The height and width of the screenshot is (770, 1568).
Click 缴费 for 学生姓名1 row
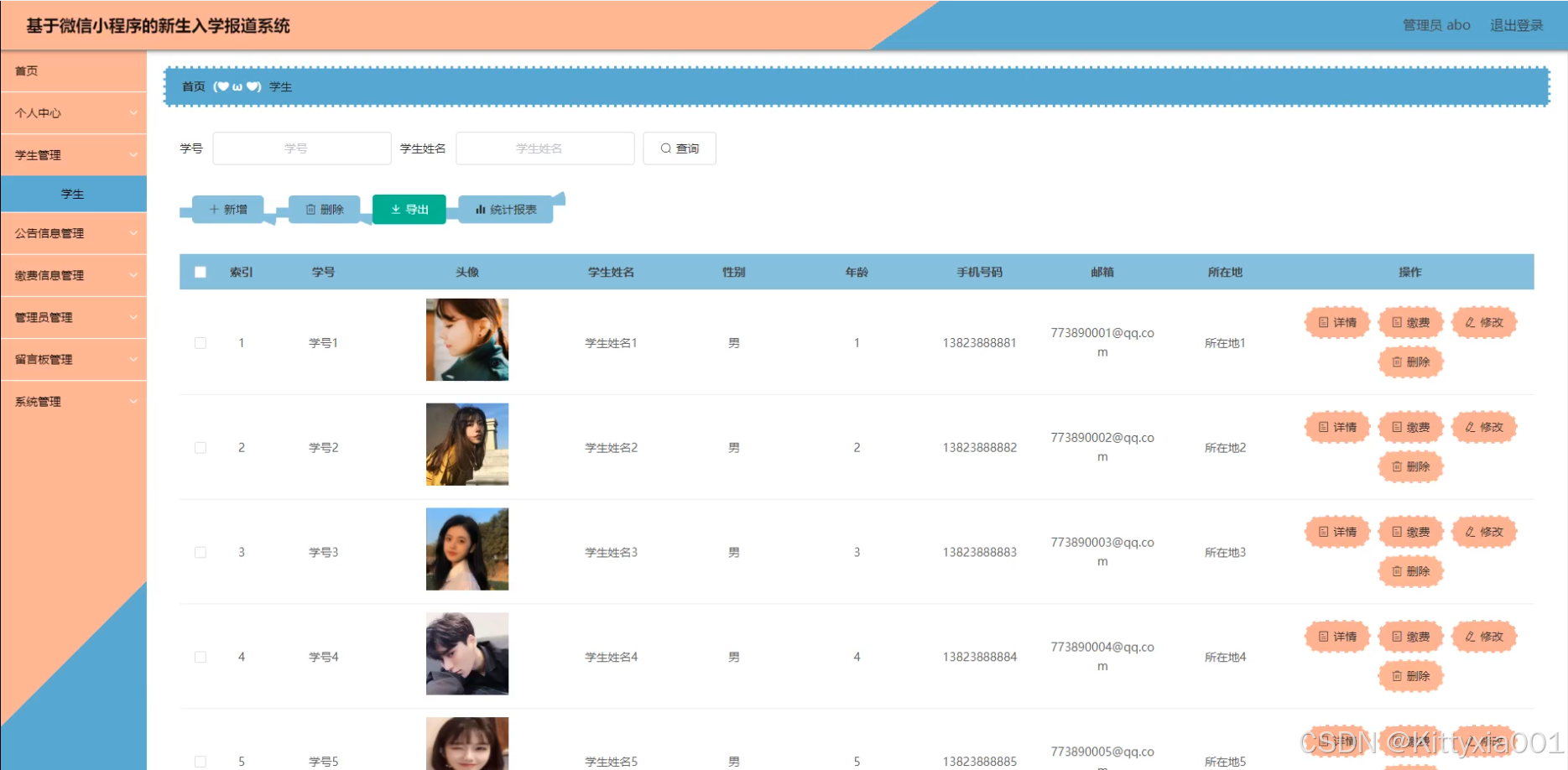[1411, 322]
